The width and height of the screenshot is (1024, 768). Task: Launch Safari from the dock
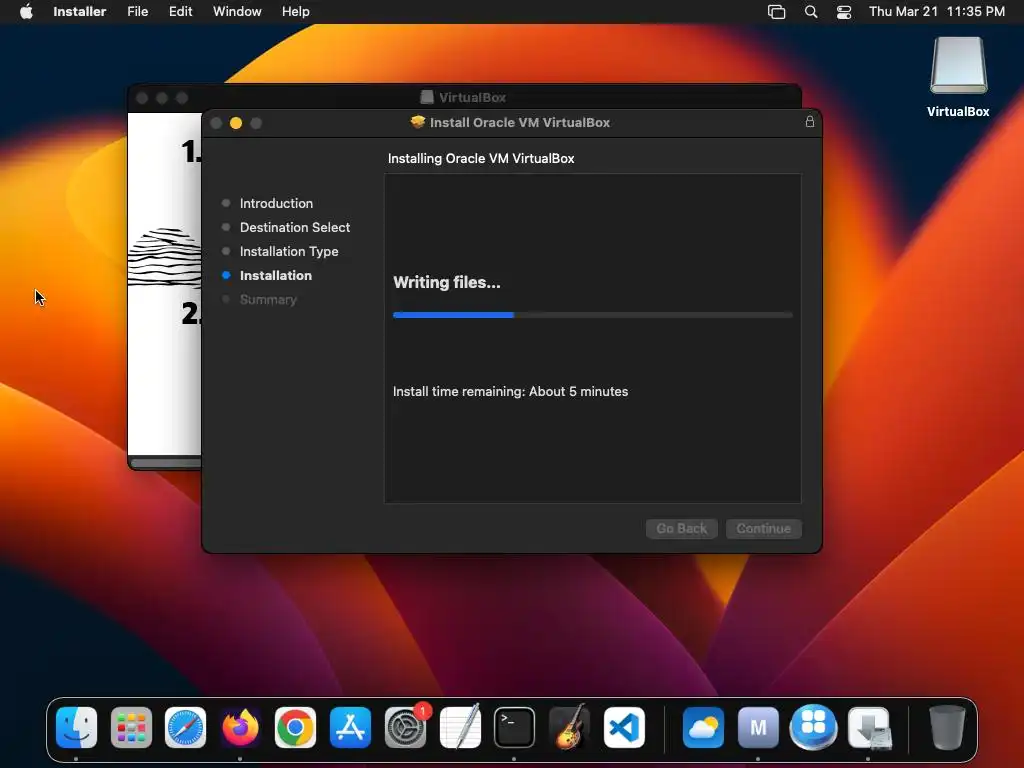185,728
